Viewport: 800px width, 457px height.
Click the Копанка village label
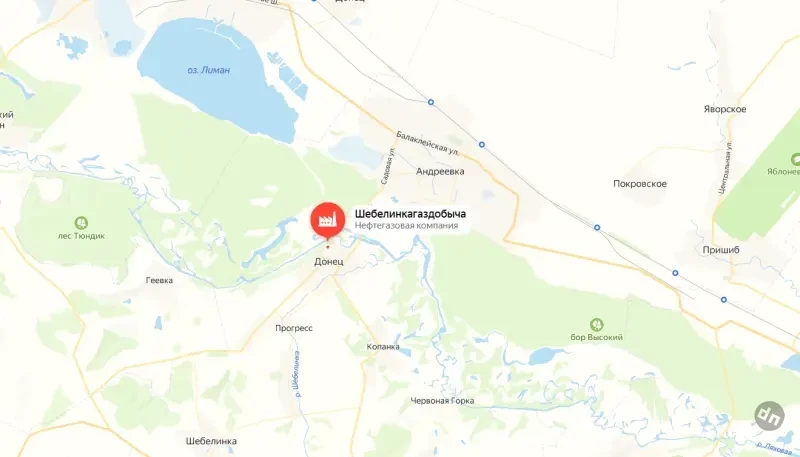pos(383,347)
